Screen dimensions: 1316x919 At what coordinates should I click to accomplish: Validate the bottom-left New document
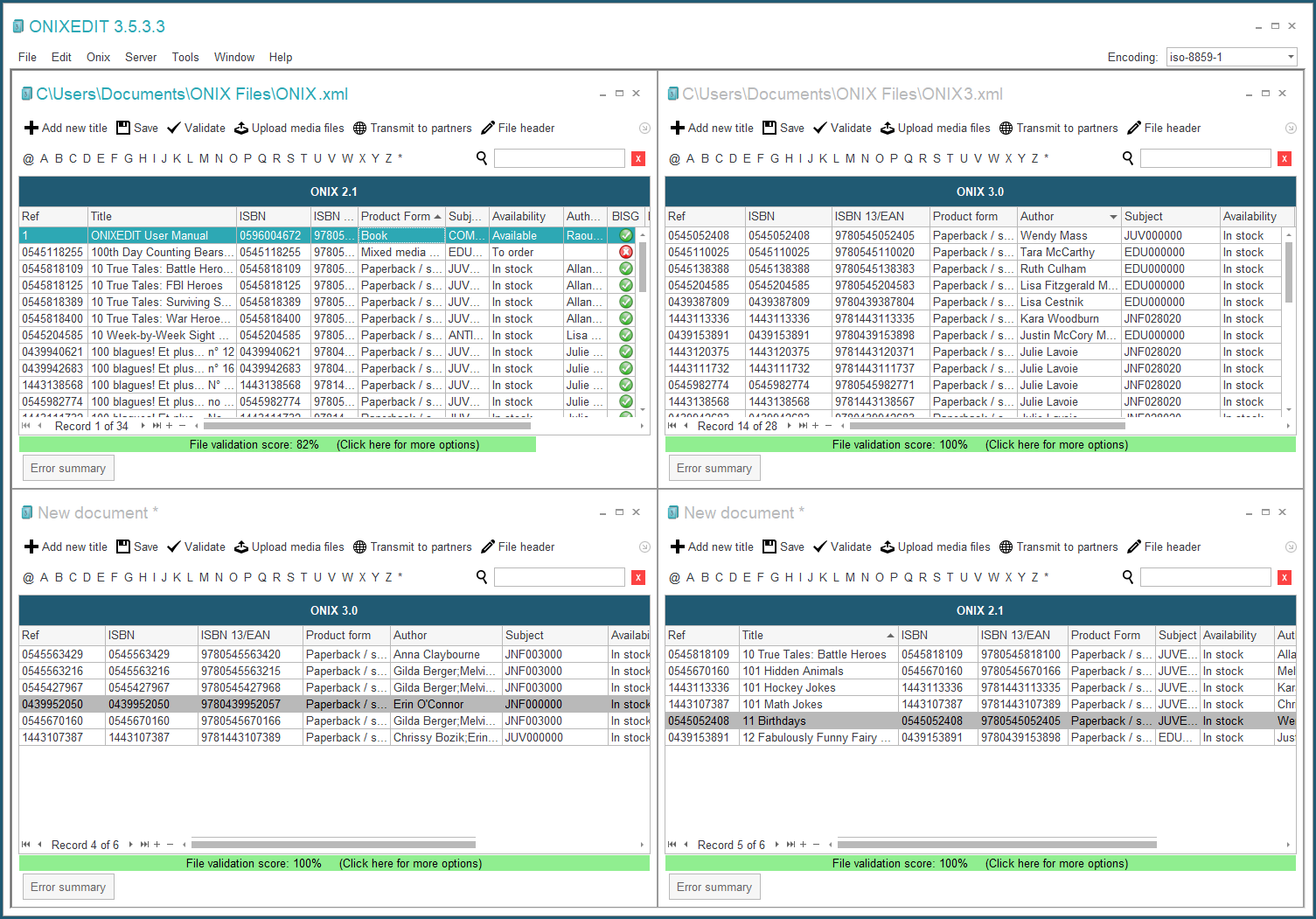196,547
